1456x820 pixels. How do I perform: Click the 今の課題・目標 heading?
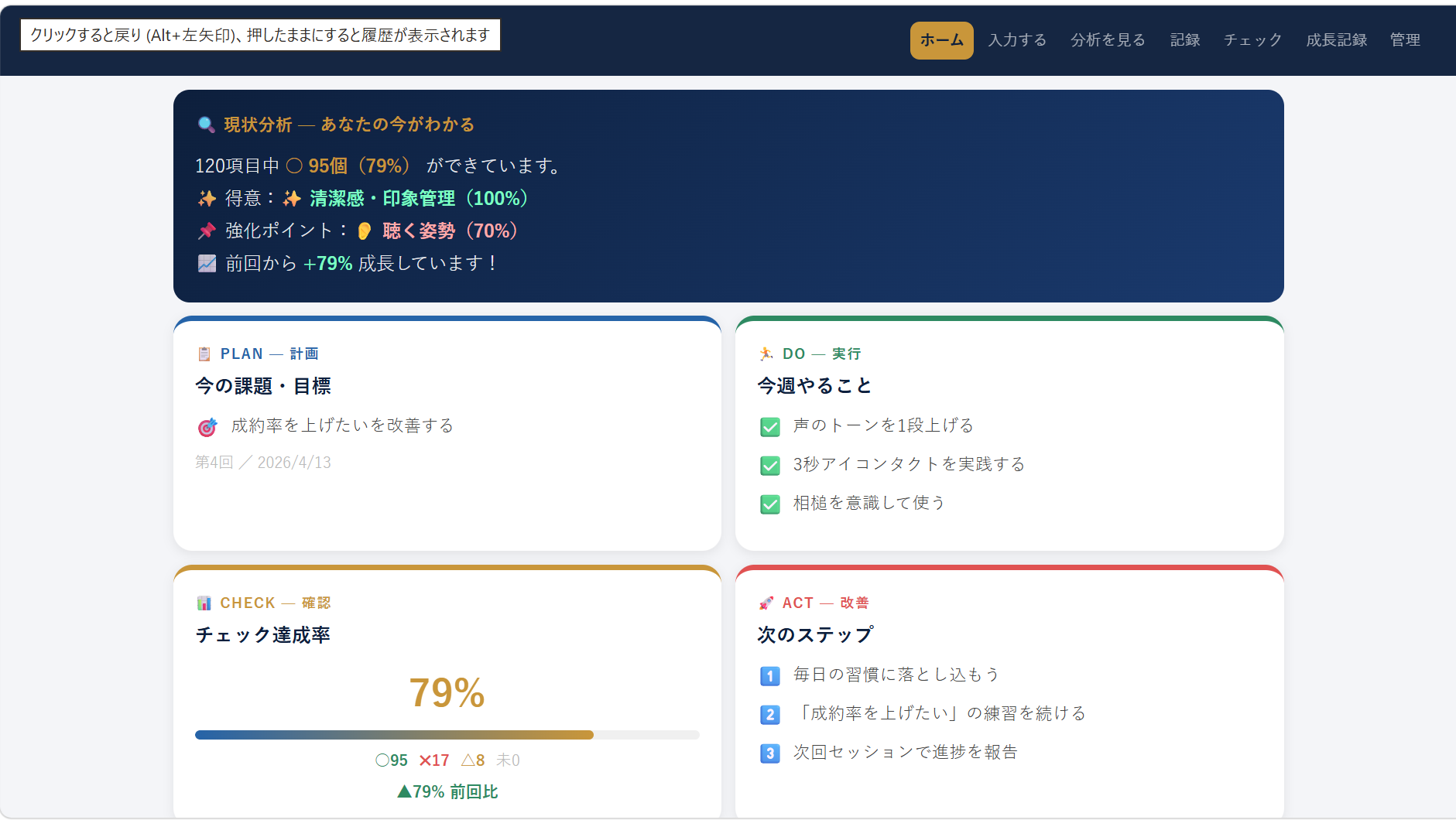(x=263, y=386)
